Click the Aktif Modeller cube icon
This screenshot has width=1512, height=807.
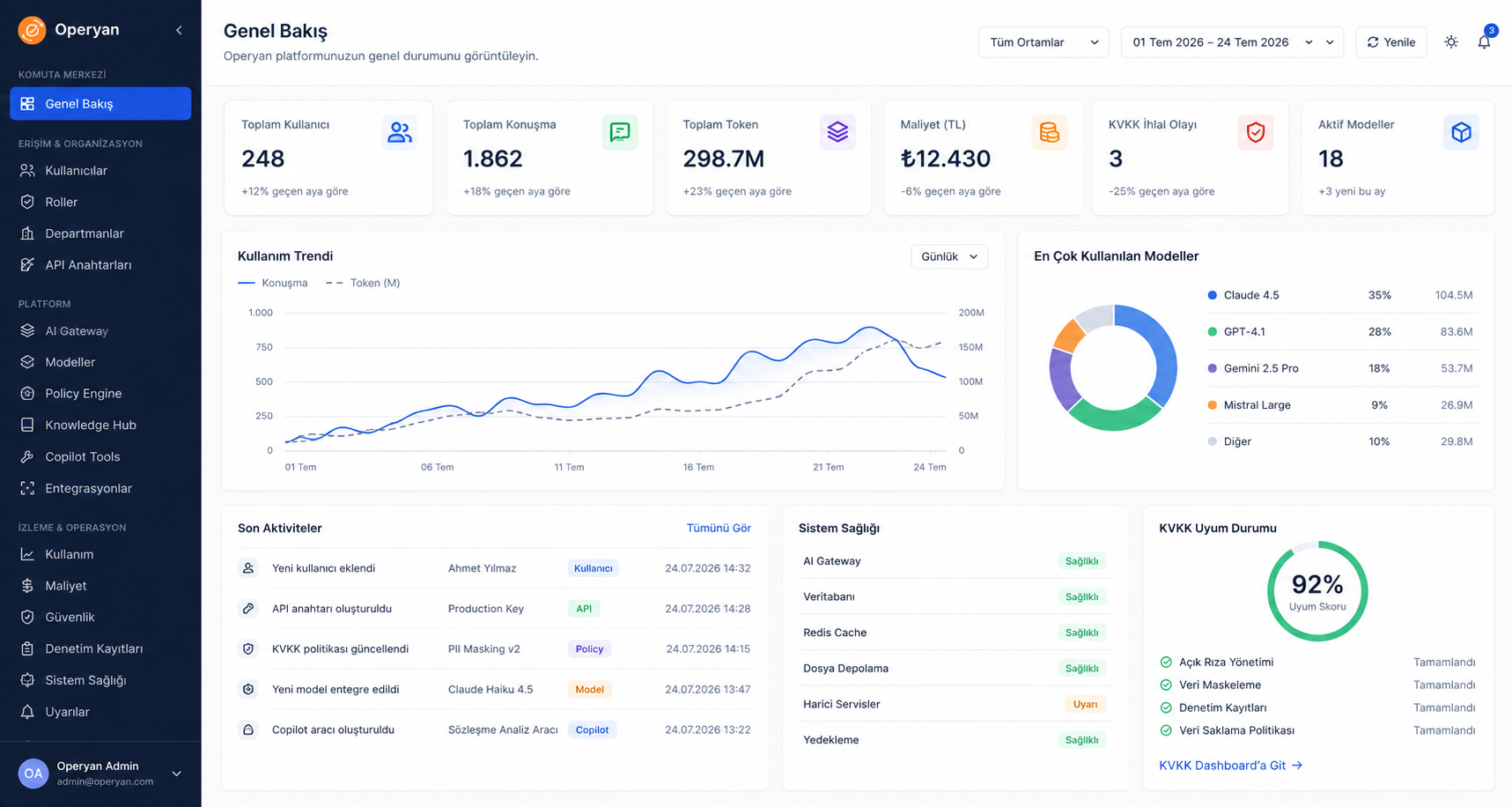pos(1461,132)
